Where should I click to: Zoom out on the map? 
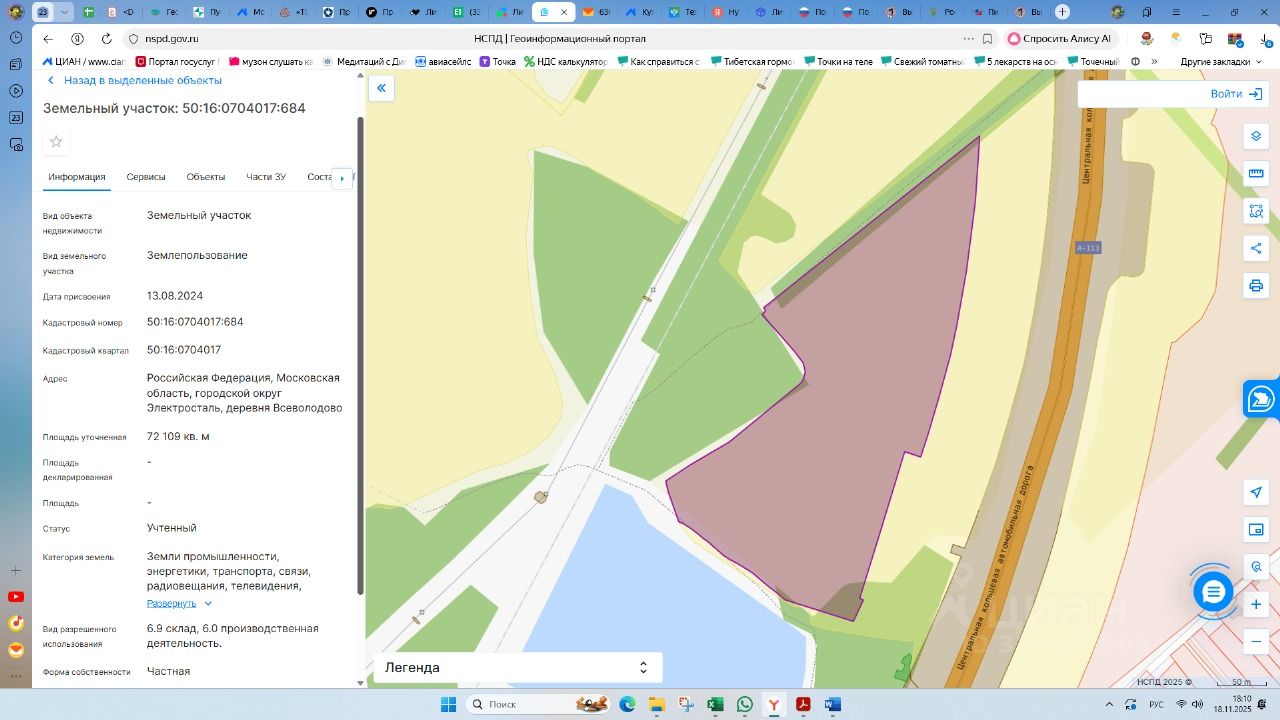tap(1256, 641)
